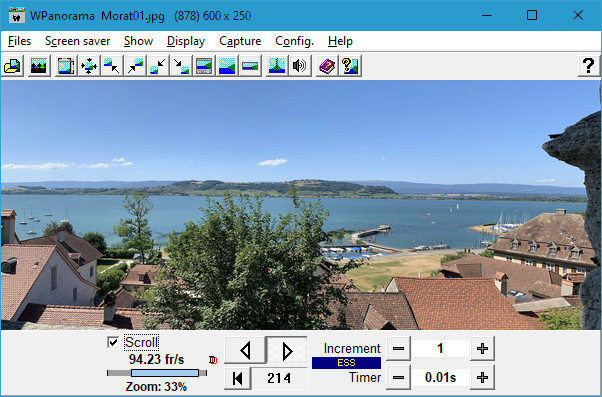Click the panorama lake image

[x=301, y=205]
